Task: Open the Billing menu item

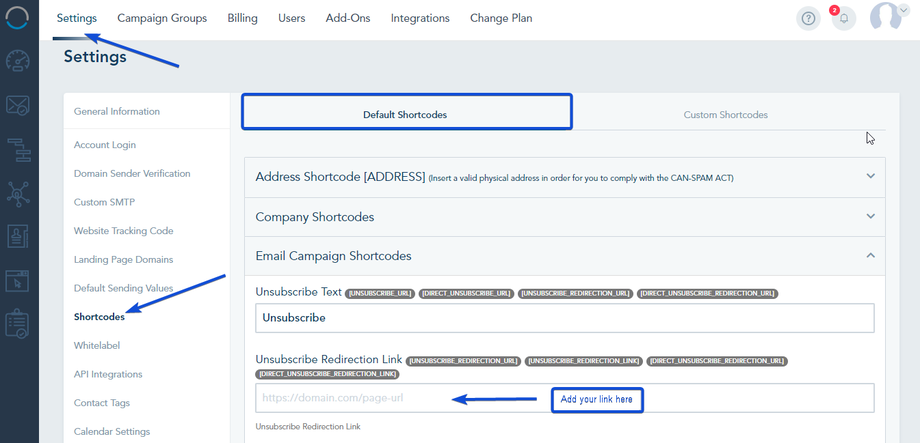Action: click(242, 18)
